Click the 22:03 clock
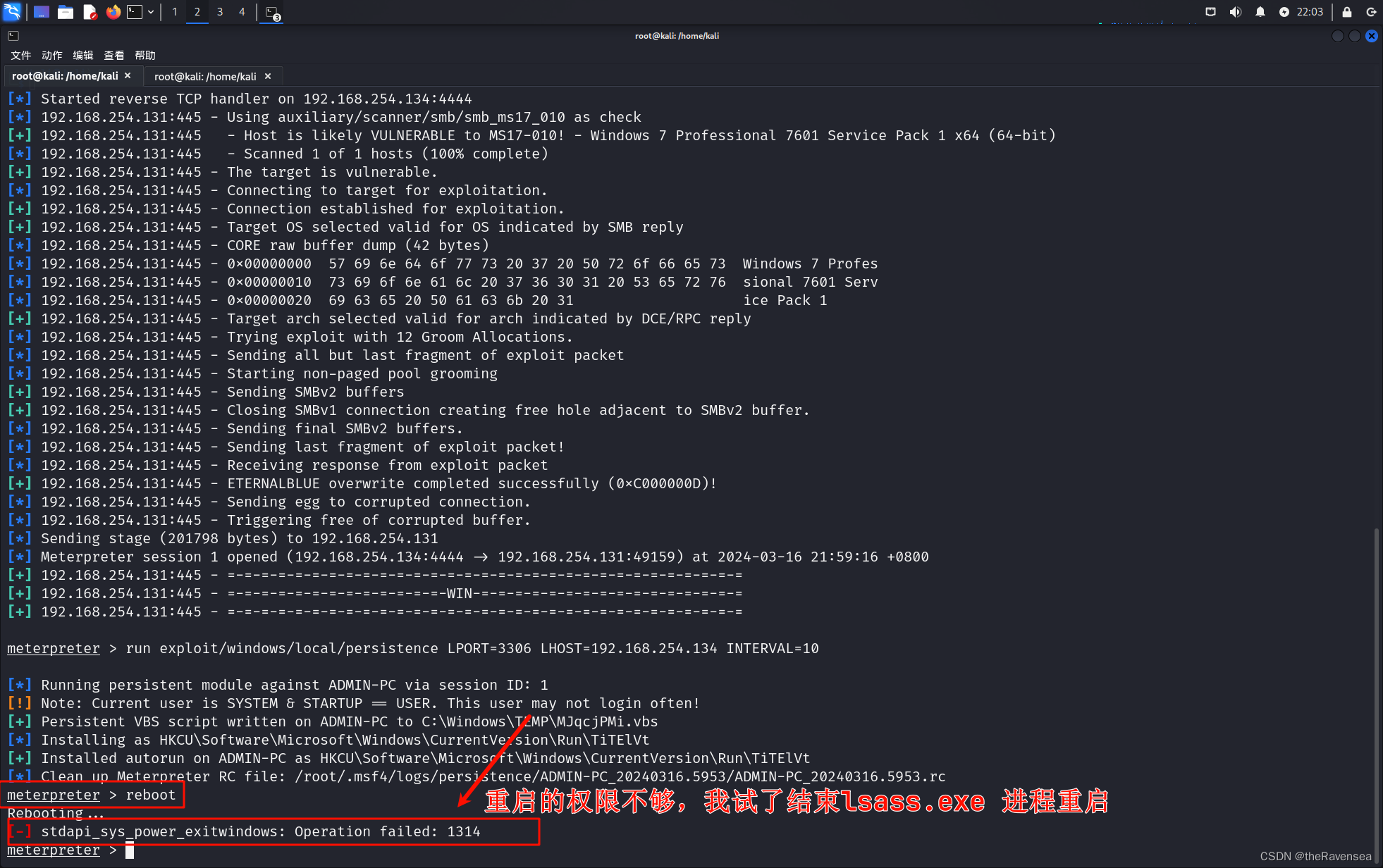Viewport: 1383px width, 868px height. click(x=1310, y=12)
